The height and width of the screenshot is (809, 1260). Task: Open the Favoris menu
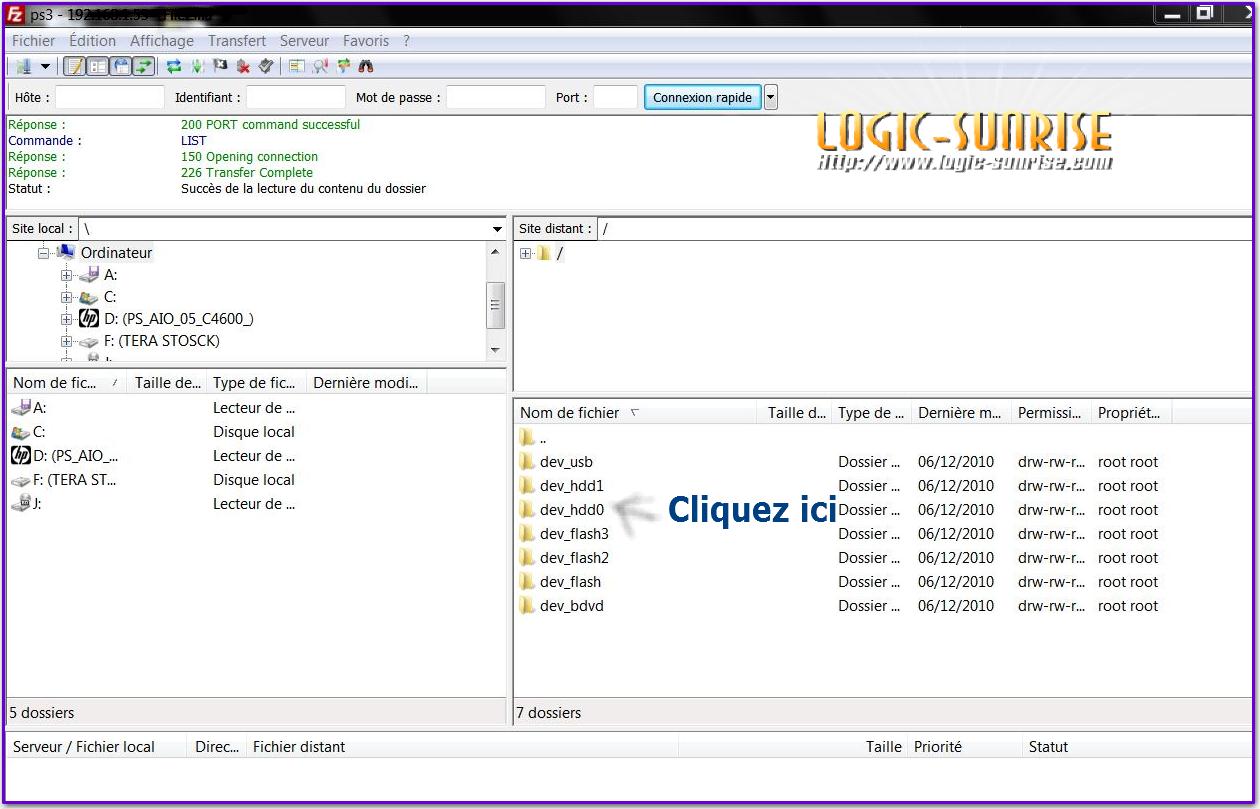[x=366, y=41]
